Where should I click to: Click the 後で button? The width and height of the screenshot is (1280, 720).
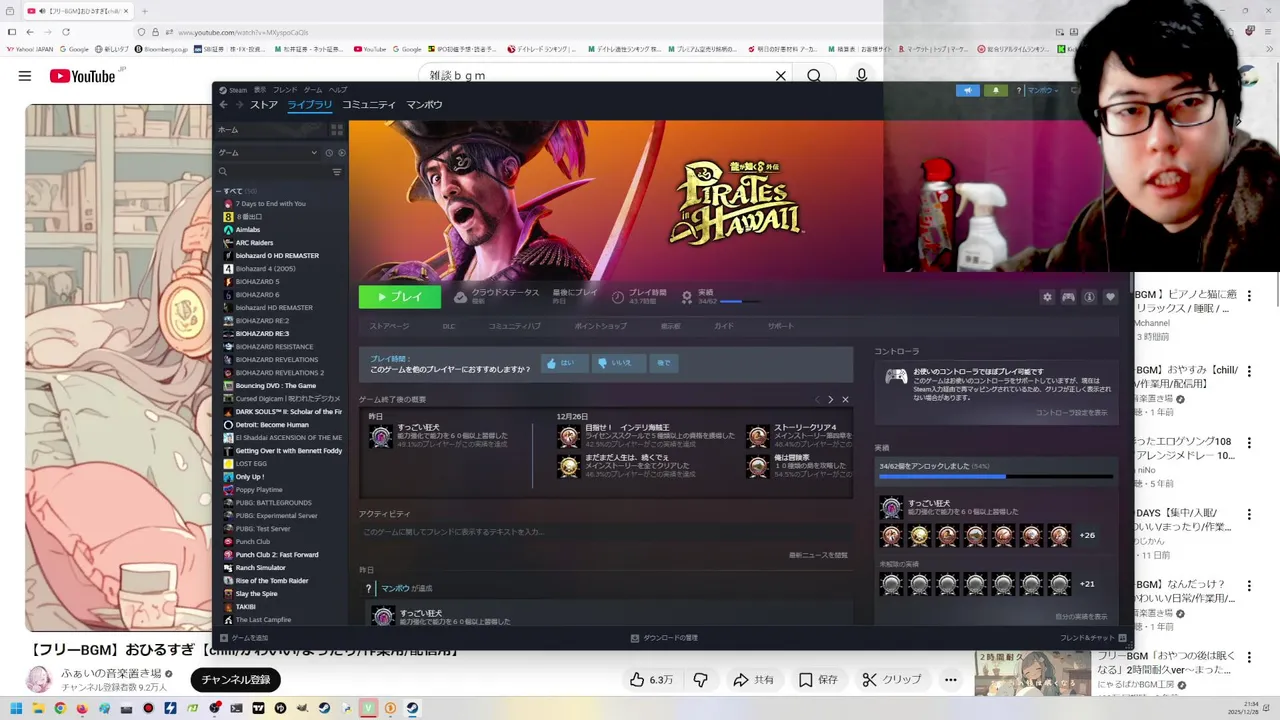pyautogui.click(x=664, y=363)
